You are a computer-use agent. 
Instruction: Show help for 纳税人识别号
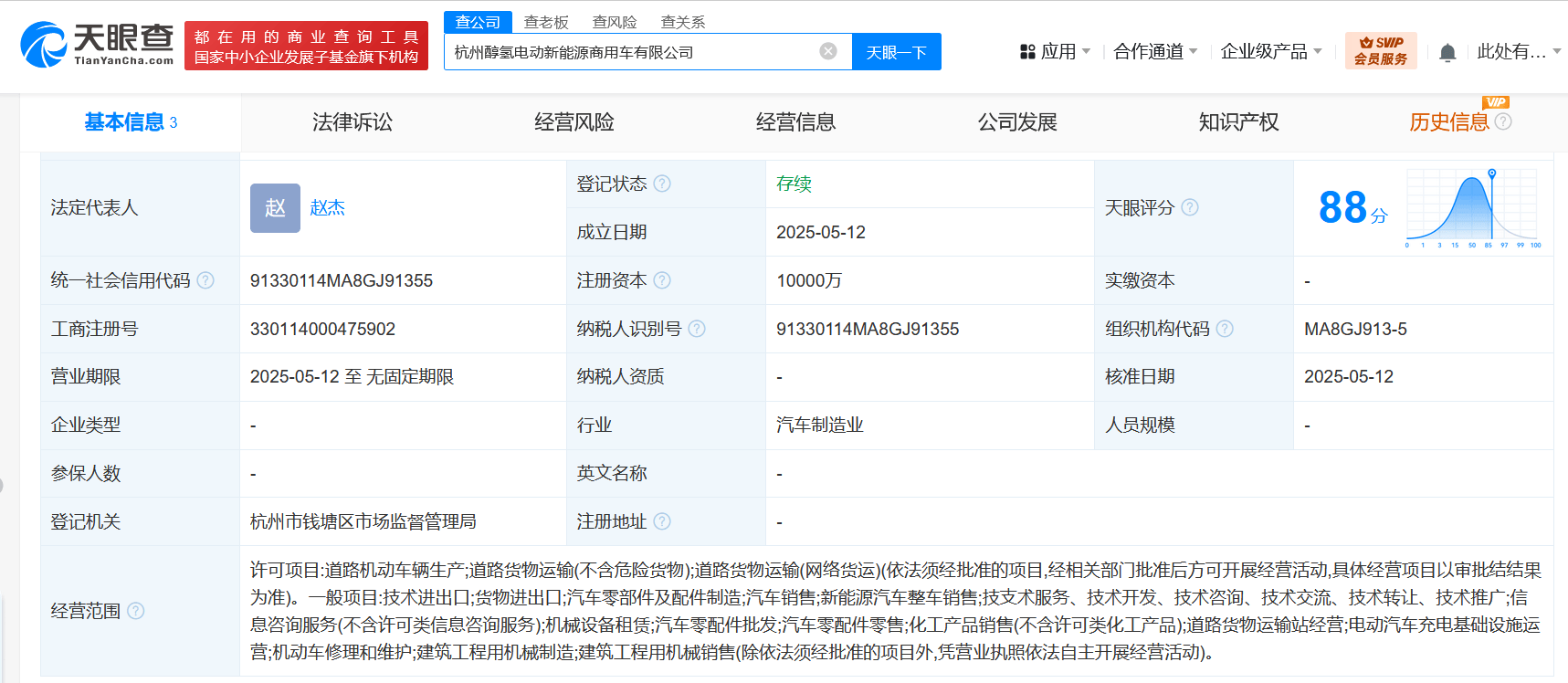pyautogui.click(x=697, y=329)
